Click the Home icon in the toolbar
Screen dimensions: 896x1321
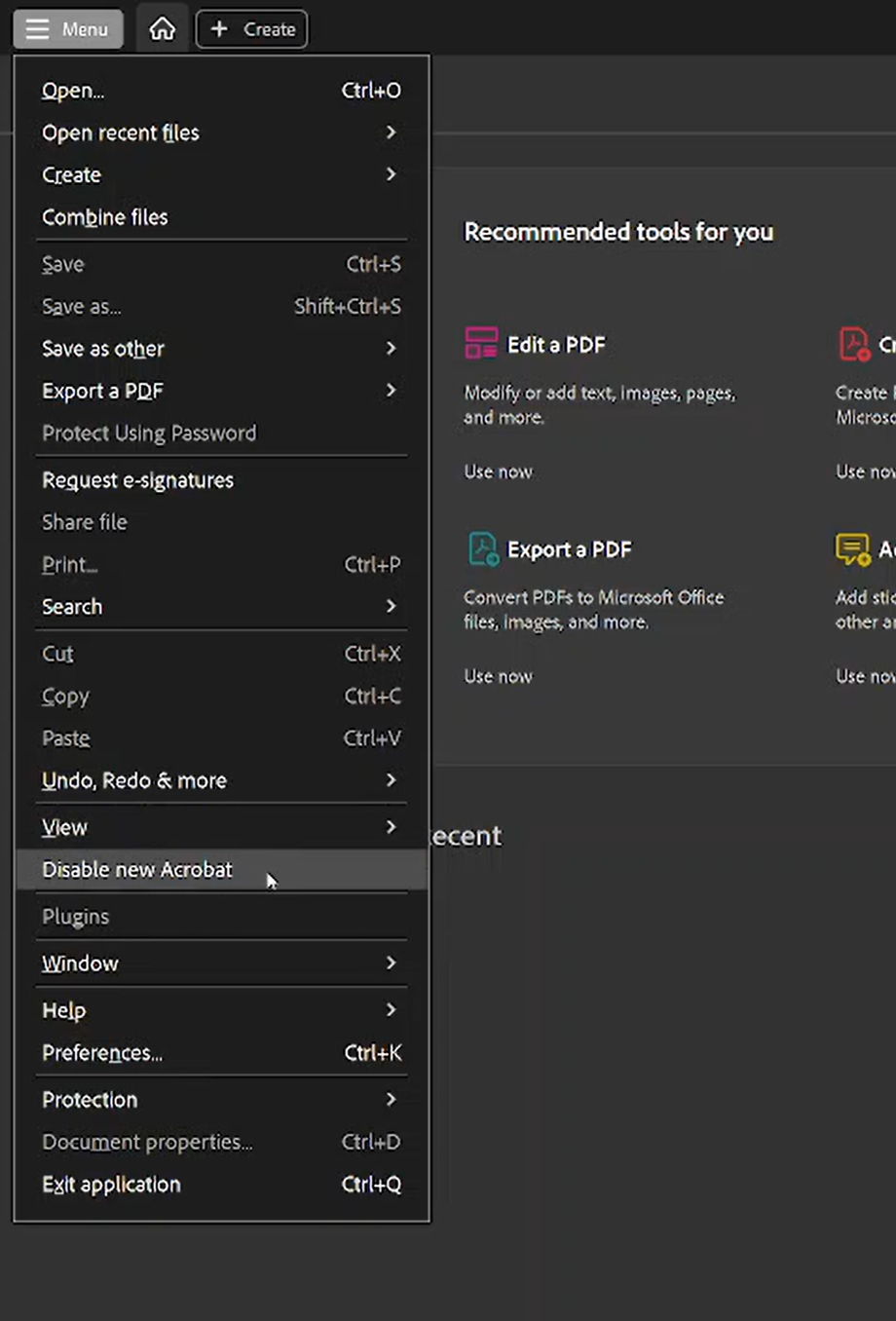coord(162,28)
